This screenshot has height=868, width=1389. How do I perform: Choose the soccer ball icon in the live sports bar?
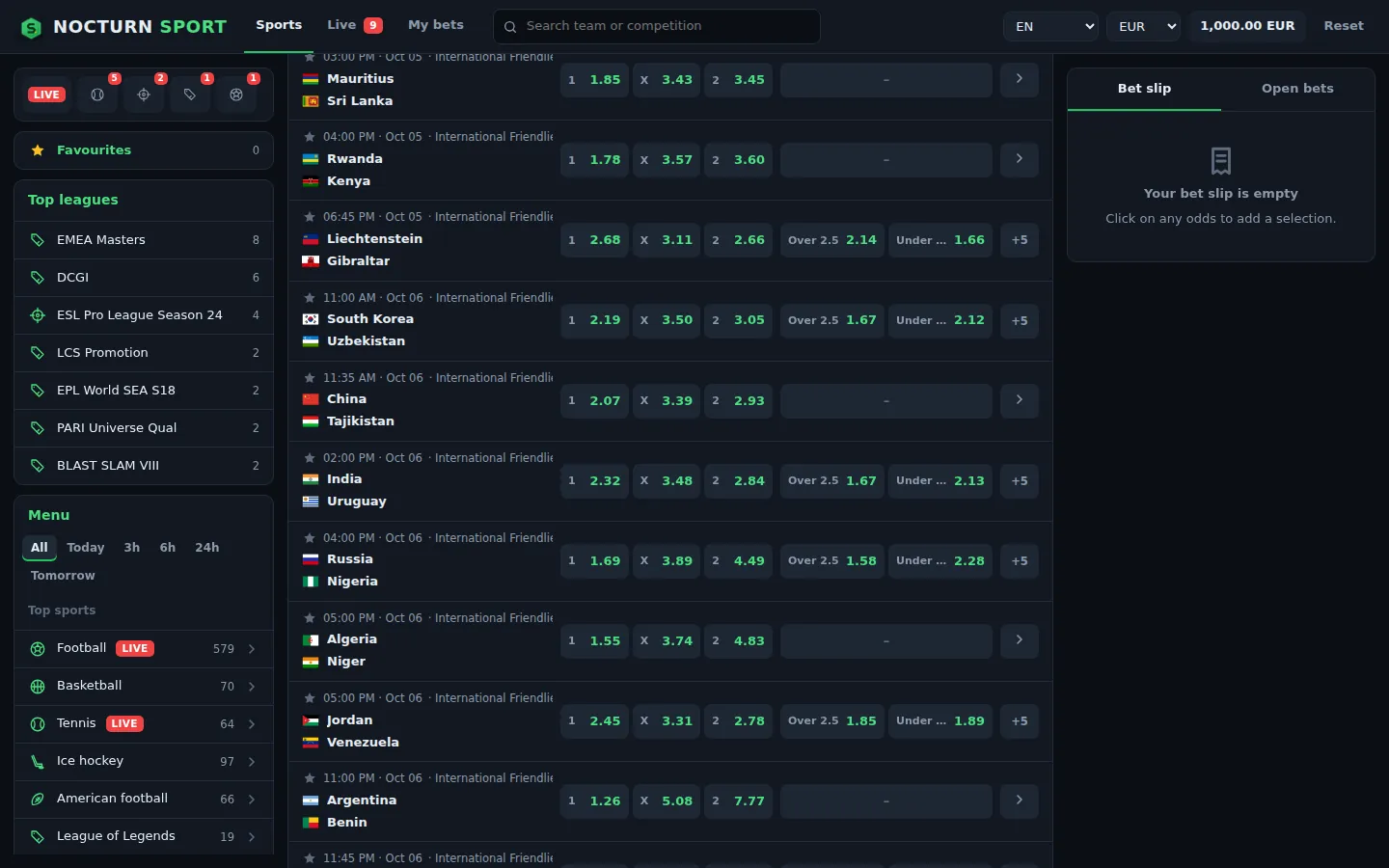(236, 95)
